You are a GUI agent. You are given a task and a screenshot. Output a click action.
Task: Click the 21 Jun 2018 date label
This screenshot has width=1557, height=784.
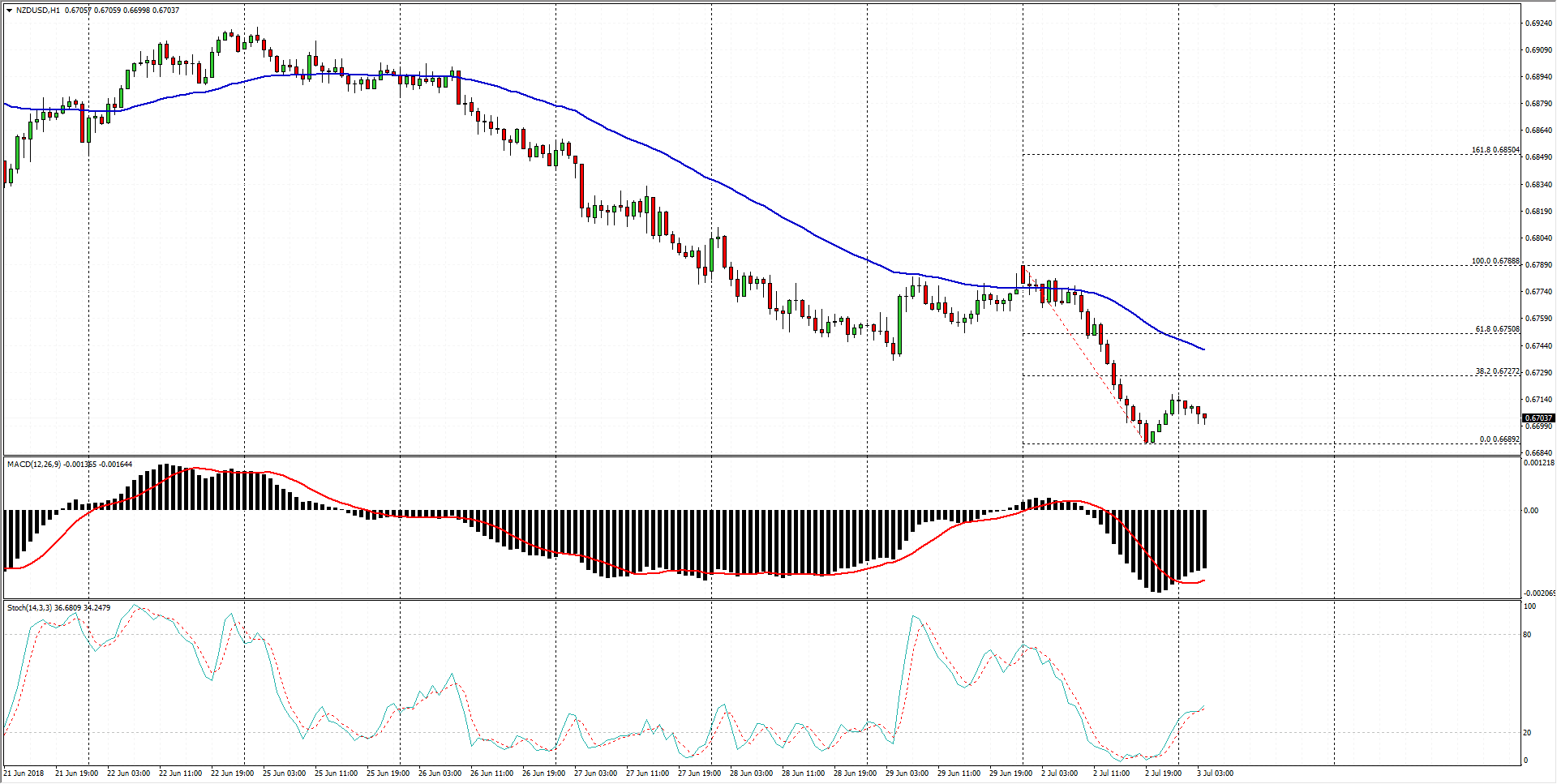pos(24,773)
